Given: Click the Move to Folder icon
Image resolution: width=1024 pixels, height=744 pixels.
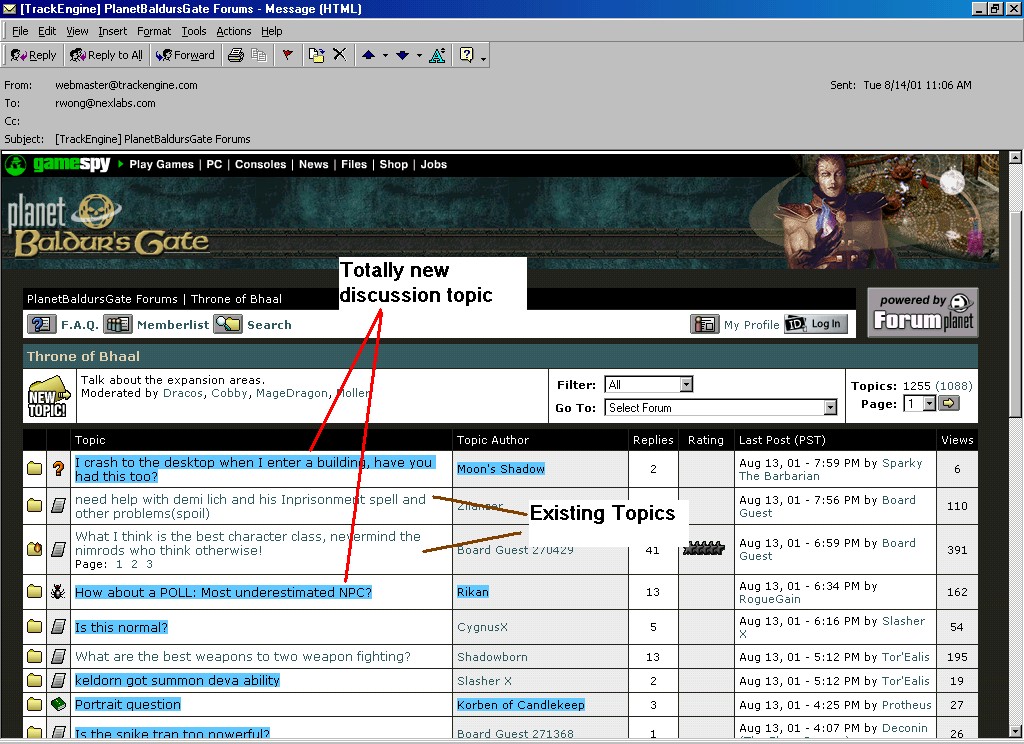Looking at the screenshot, I should click(x=317, y=56).
